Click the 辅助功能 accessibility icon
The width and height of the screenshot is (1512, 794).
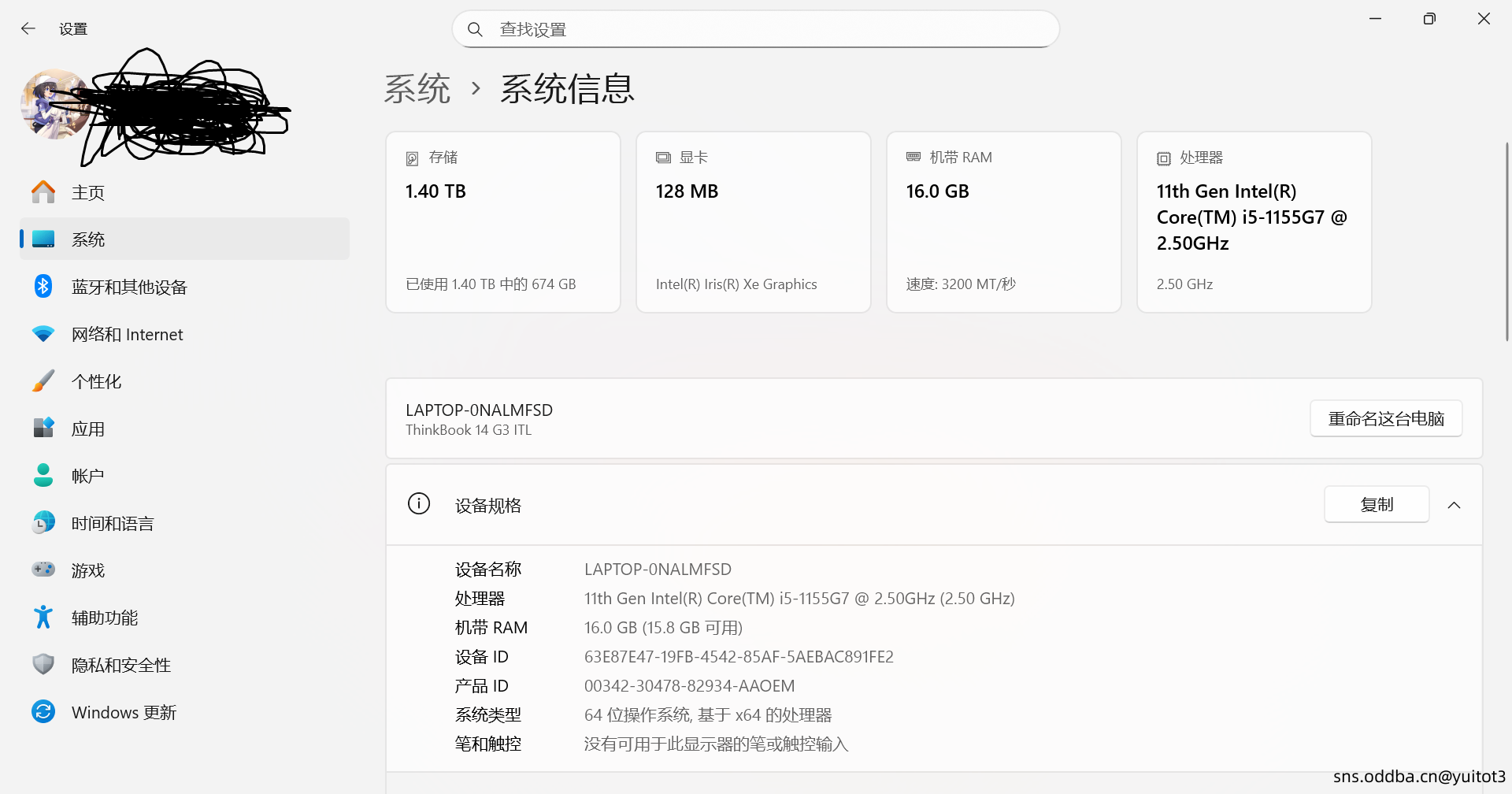click(x=43, y=618)
